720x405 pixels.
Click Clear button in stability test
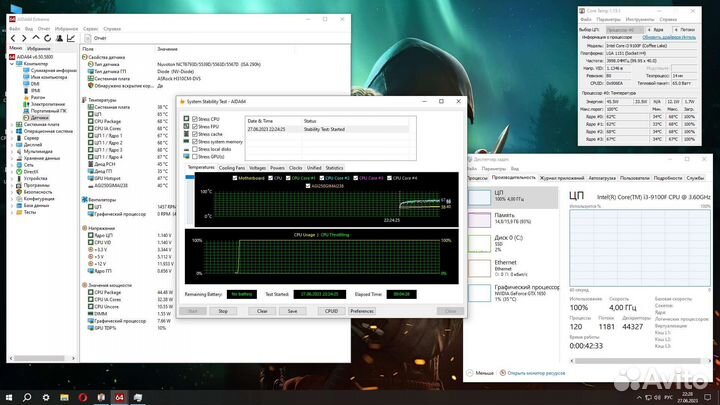pyautogui.click(x=262, y=311)
